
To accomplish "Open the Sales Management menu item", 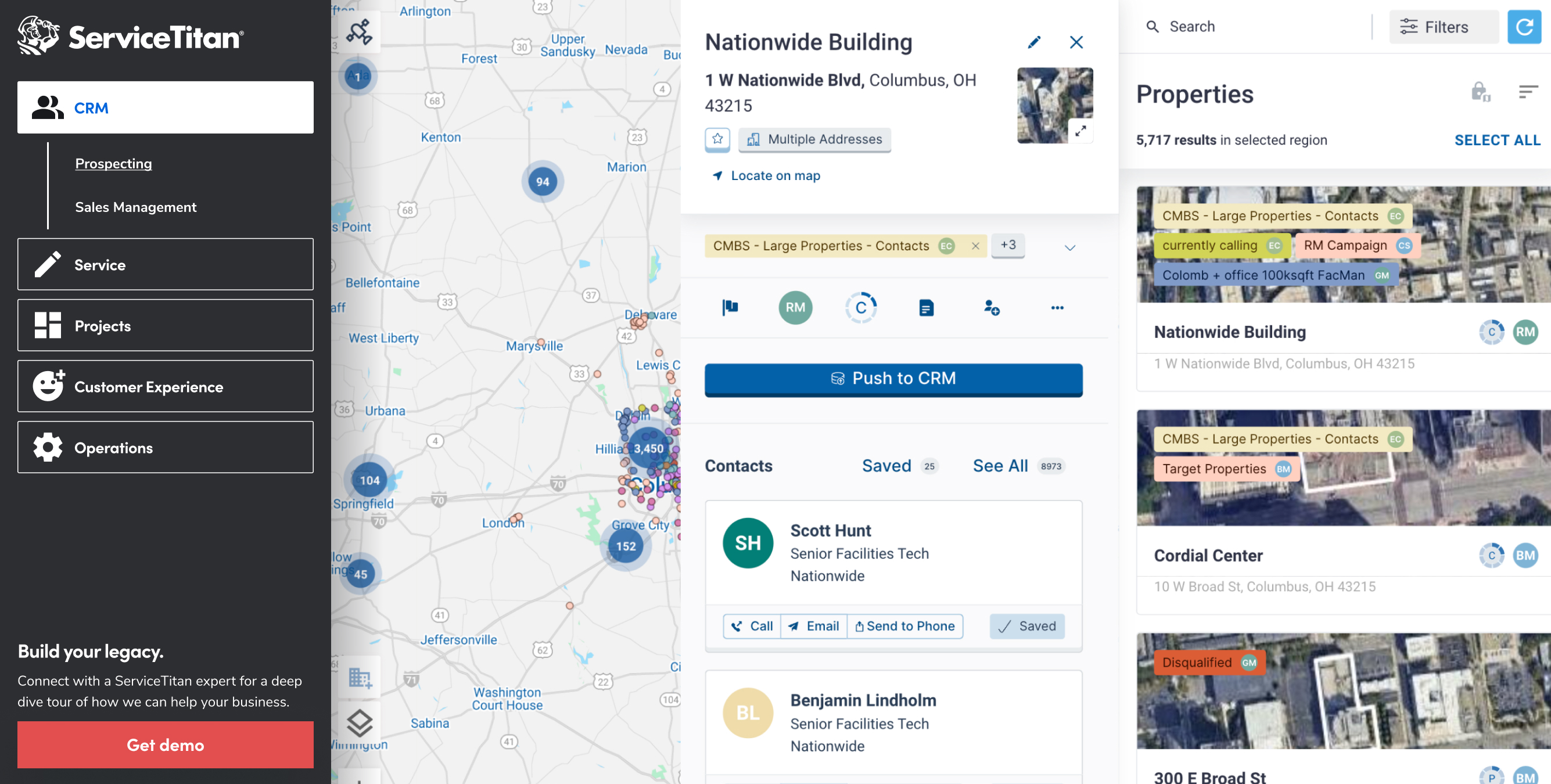I will click(135, 207).
